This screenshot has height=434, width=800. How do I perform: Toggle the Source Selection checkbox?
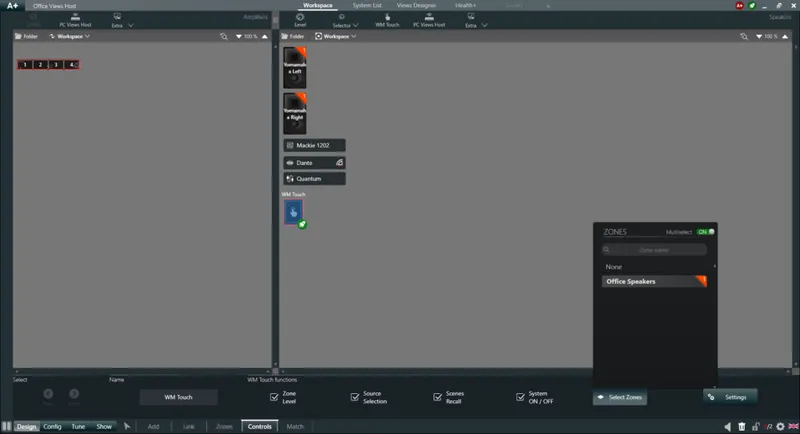[x=355, y=397]
